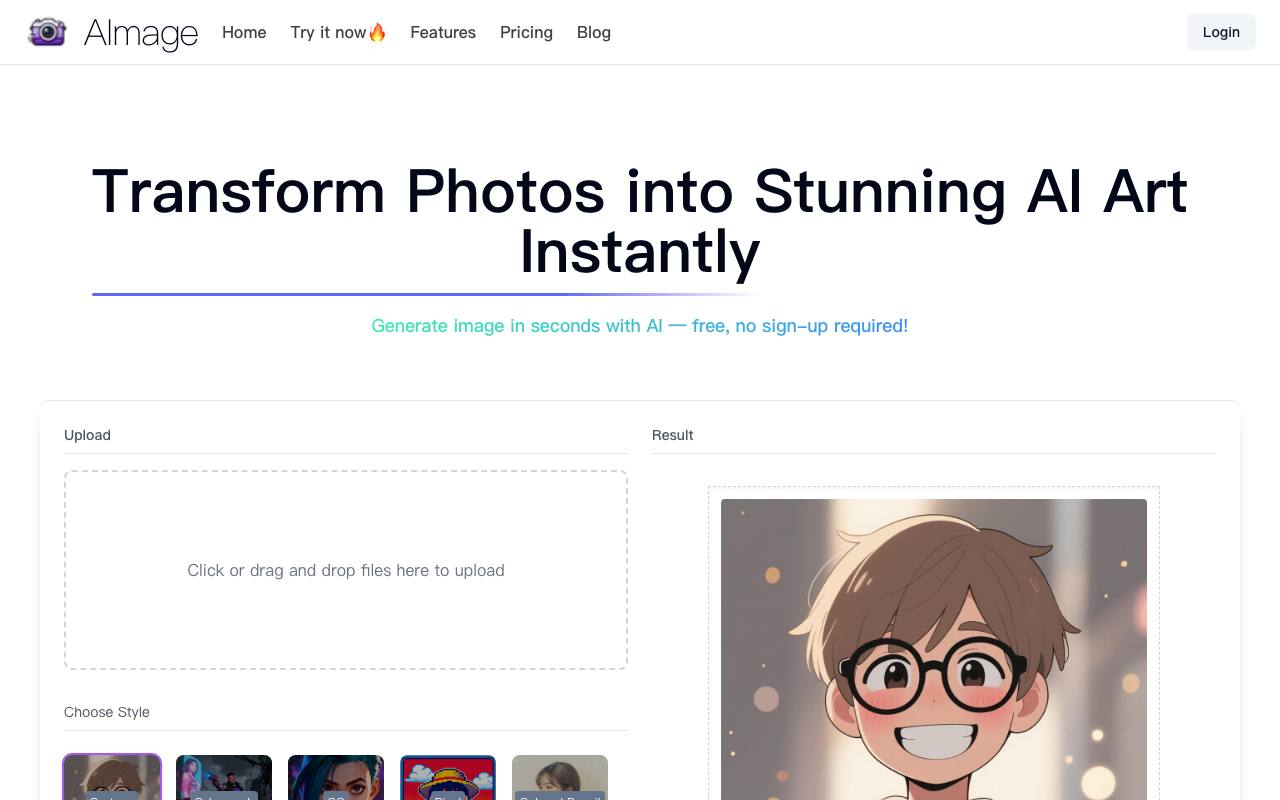This screenshot has height=800, width=1280.
Task: Click the "Choose Style" section label
Action: tap(107, 712)
